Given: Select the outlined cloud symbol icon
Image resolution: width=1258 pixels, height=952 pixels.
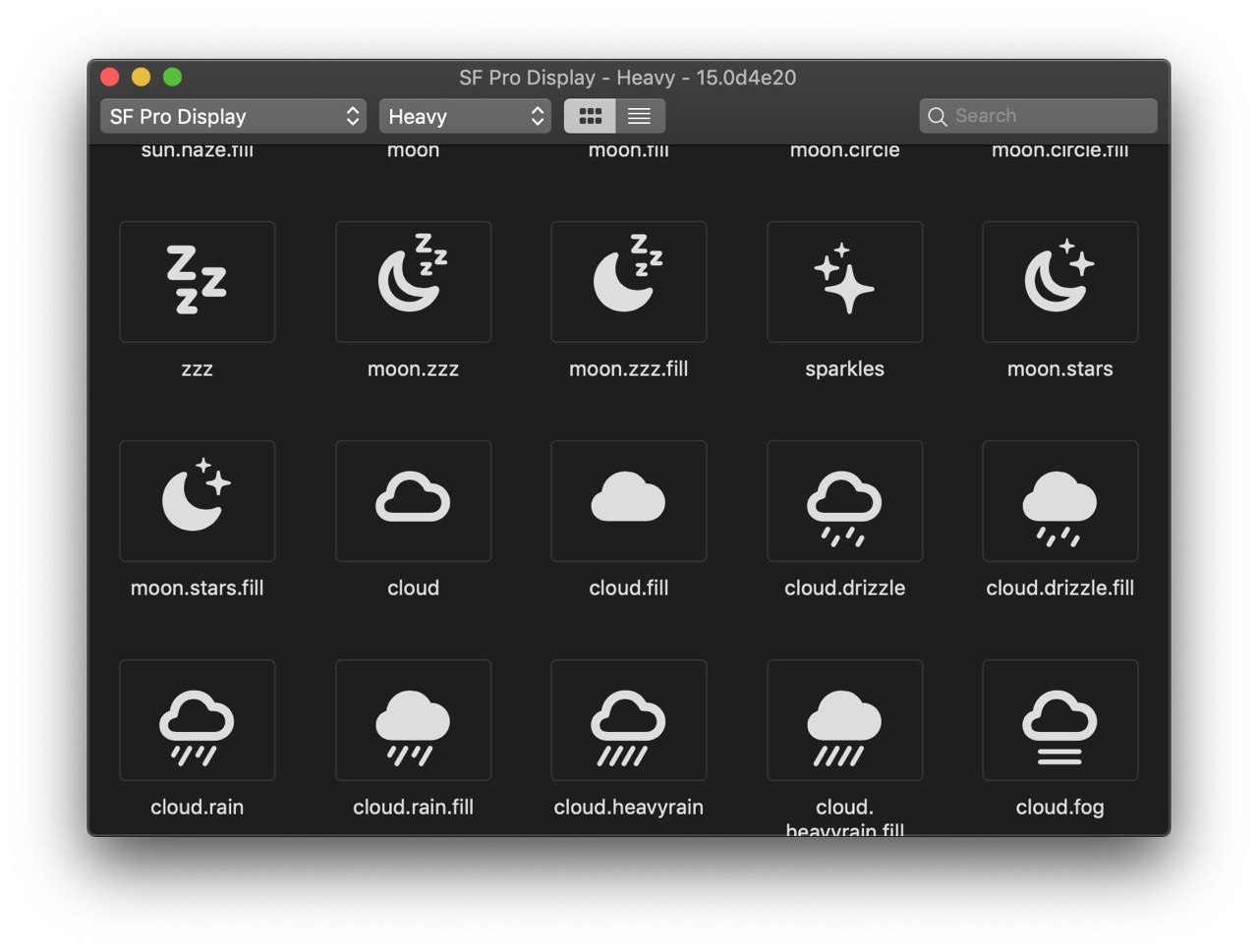Looking at the screenshot, I should pos(413,501).
